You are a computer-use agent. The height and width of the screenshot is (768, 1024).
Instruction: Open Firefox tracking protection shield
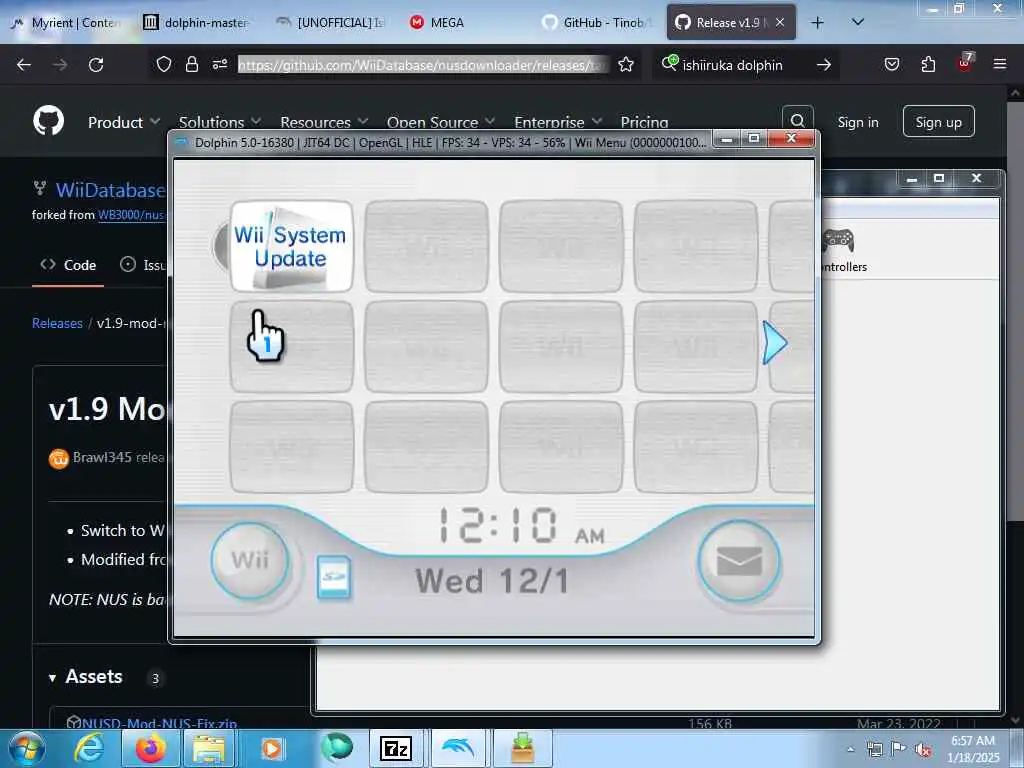click(x=163, y=64)
